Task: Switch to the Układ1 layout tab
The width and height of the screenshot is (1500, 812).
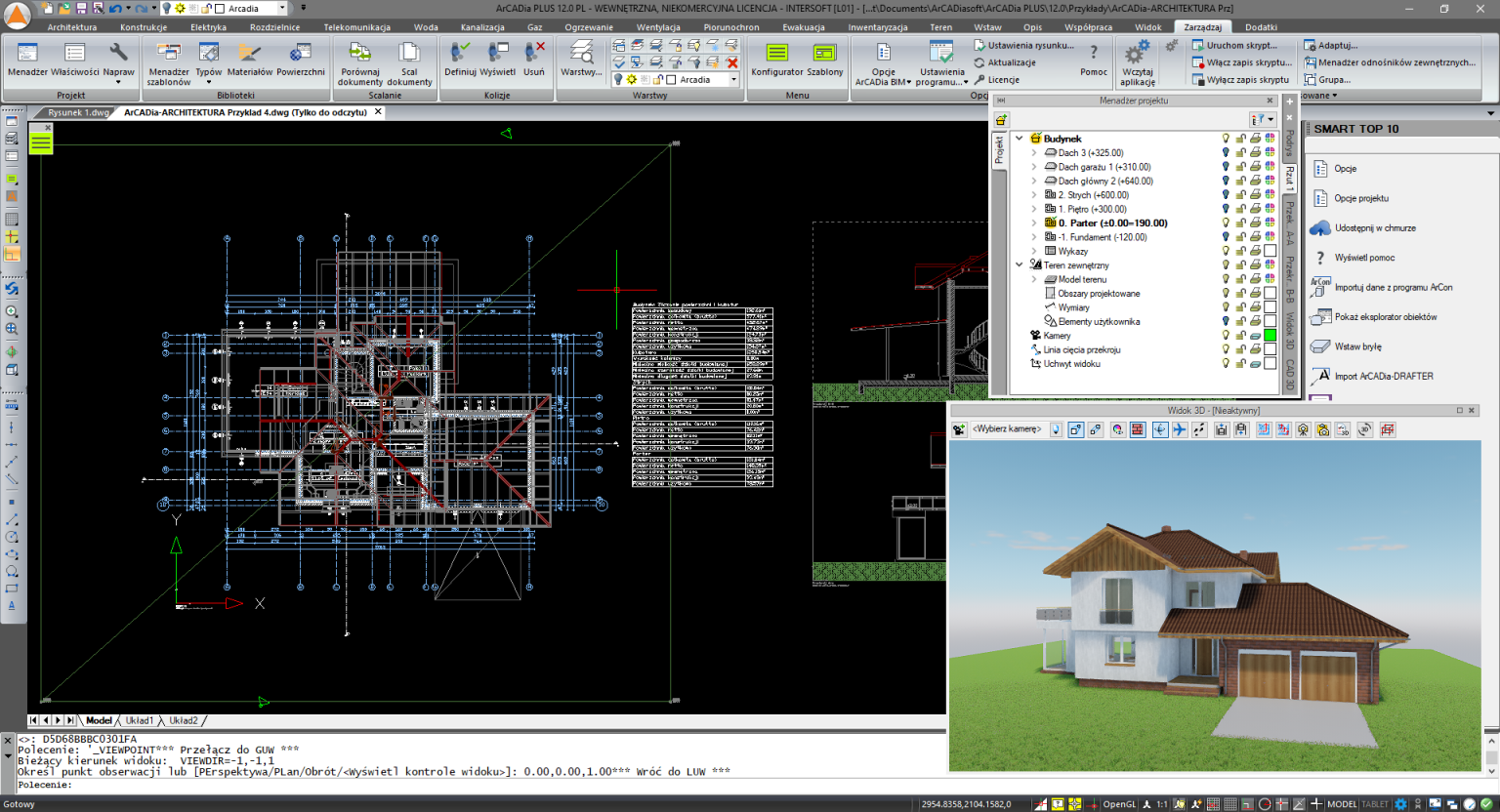Action: click(139, 721)
